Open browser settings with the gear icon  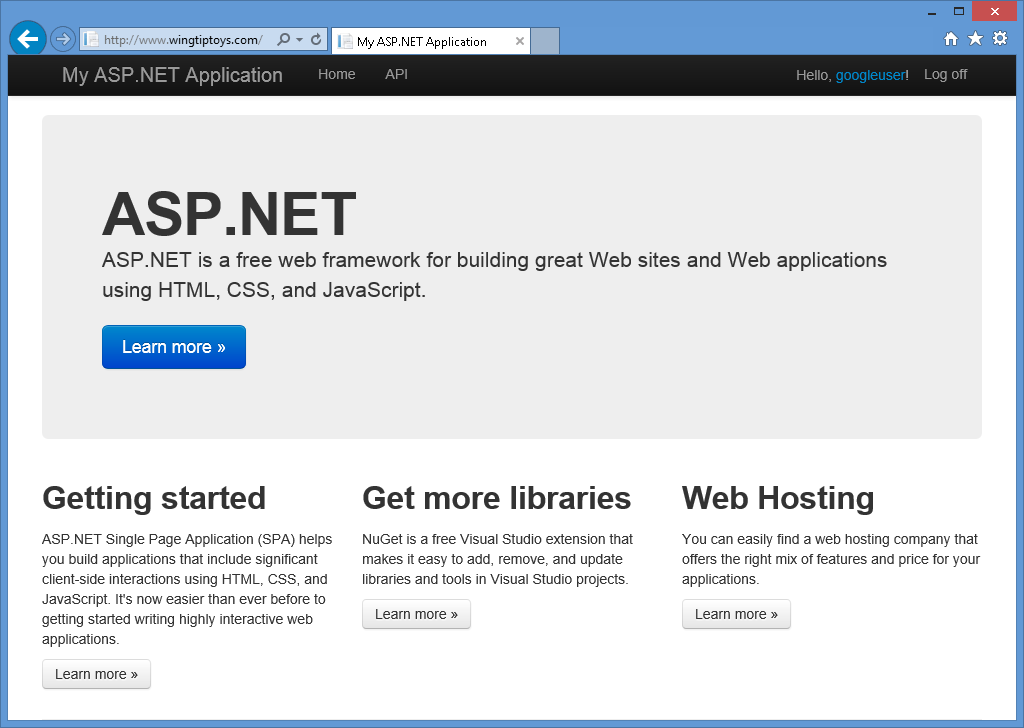coord(999,37)
